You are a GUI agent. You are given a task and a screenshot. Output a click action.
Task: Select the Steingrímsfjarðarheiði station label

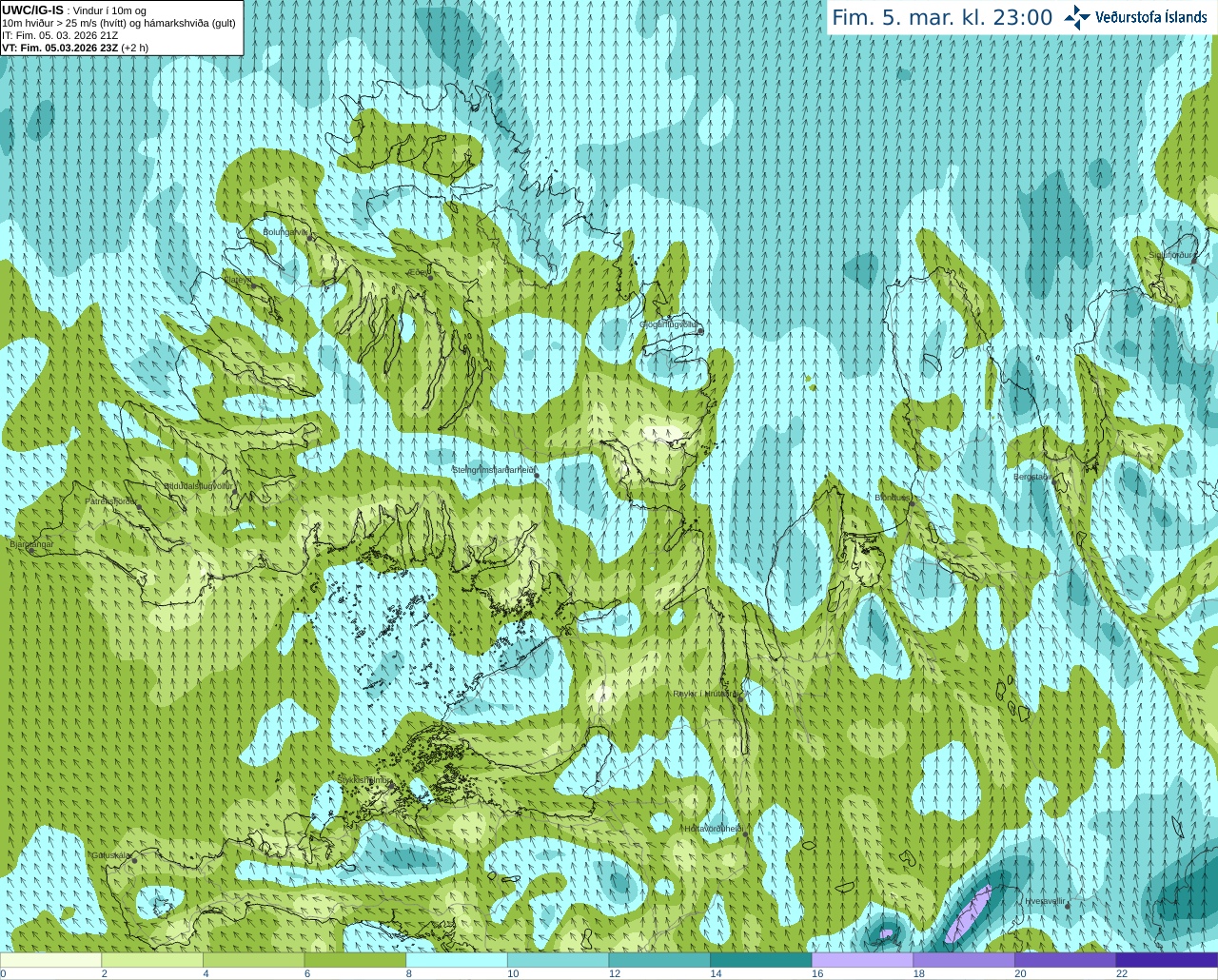click(x=492, y=470)
